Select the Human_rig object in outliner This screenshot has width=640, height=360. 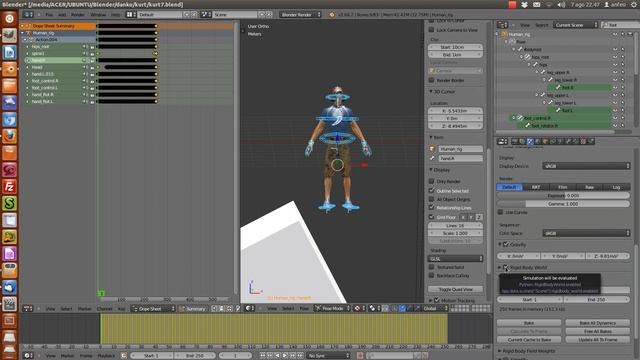click(518, 34)
